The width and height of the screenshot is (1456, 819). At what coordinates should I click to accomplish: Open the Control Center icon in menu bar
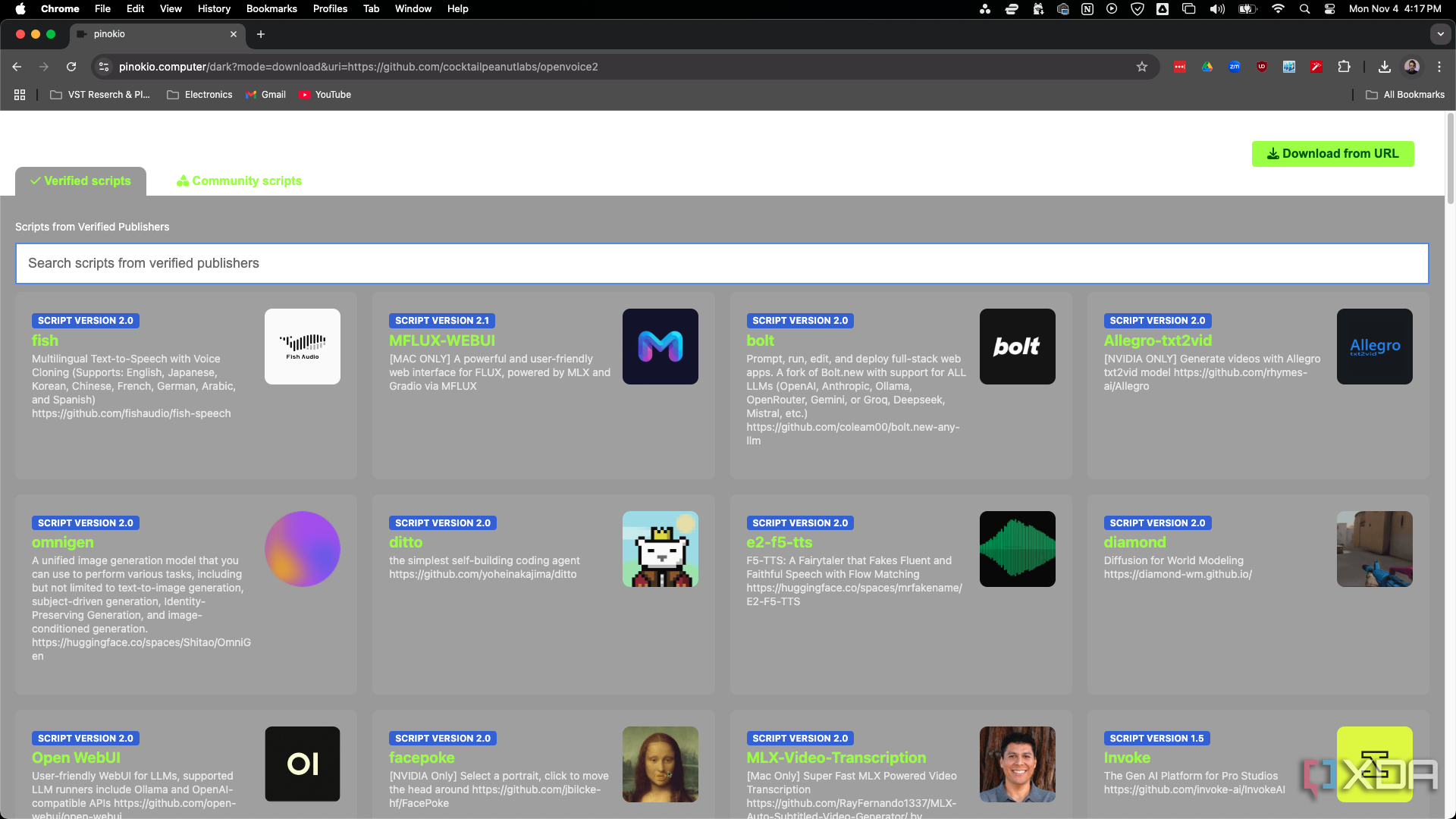[1329, 9]
